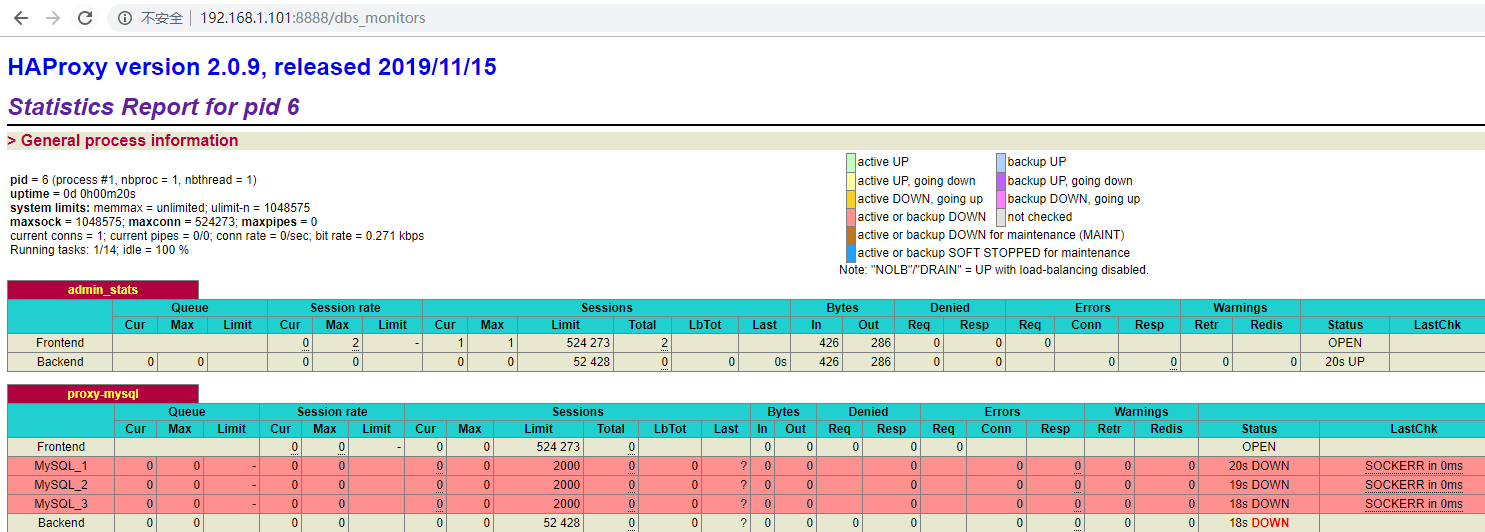Screen dimensions: 1485x532
Task: Reload the page with refresh icon
Action: tap(85, 18)
